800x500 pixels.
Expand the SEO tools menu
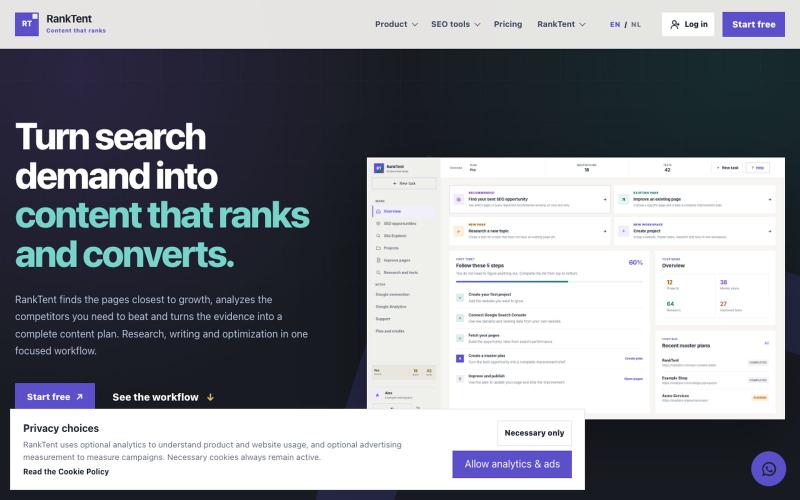(456, 24)
